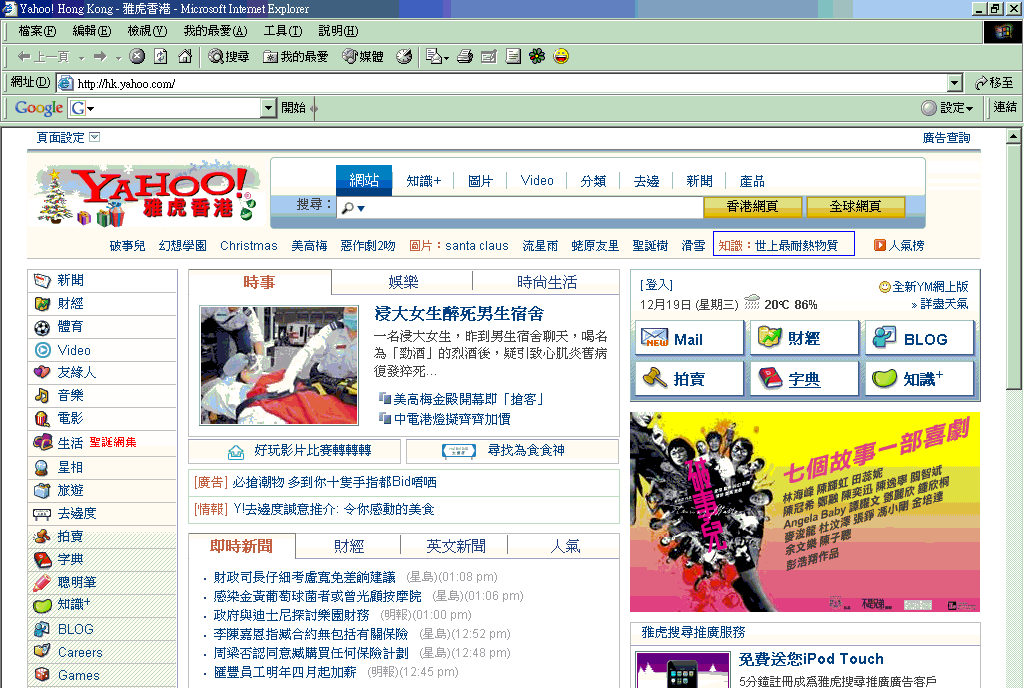Open the 字典 dictionary button
The image size is (1024, 688).
coord(804,379)
